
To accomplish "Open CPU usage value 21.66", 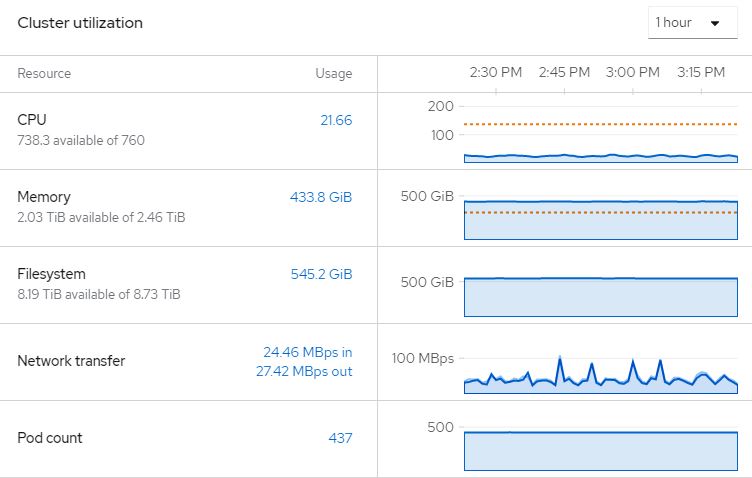I will click(336, 120).
